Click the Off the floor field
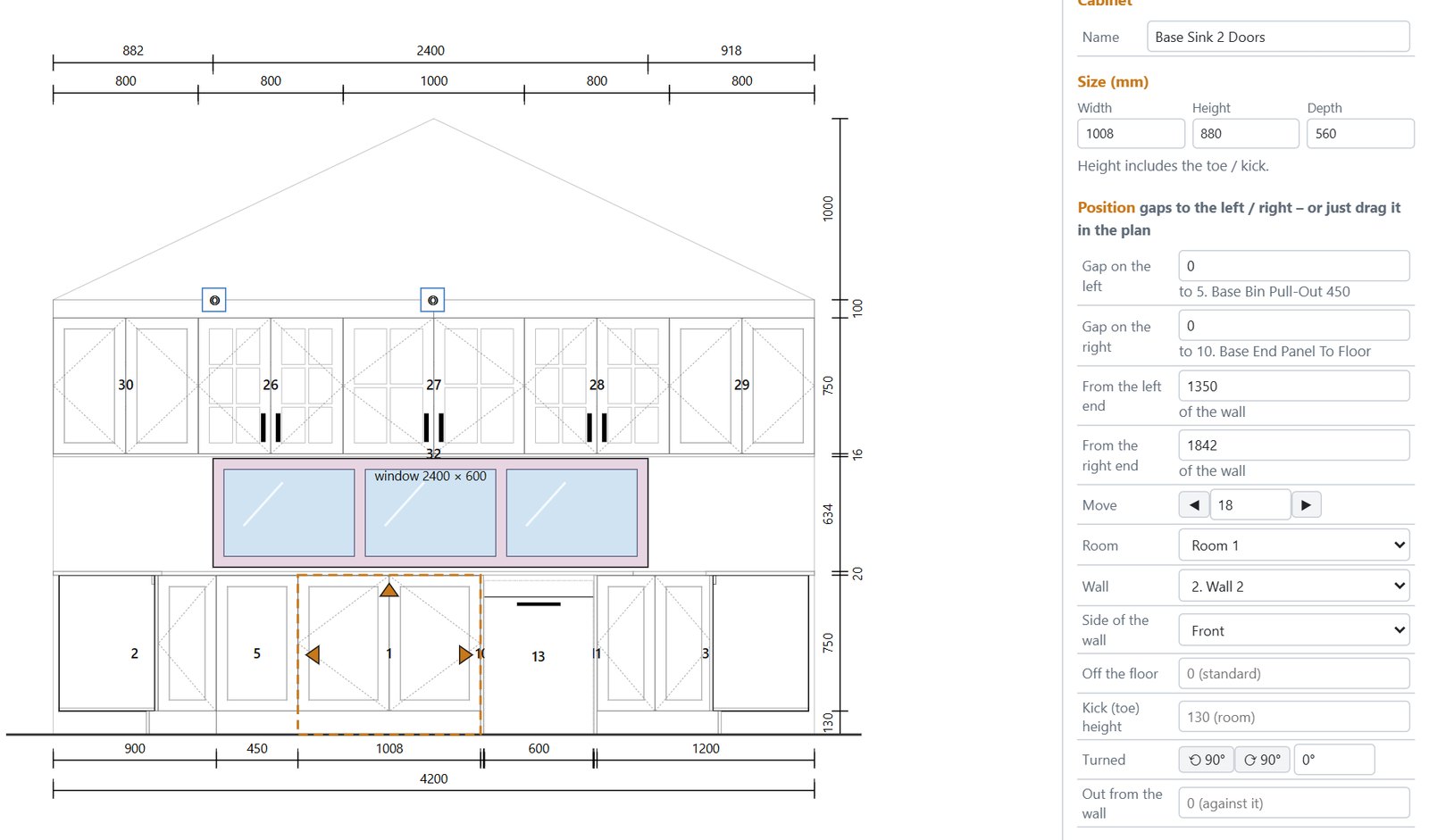 tap(1294, 673)
